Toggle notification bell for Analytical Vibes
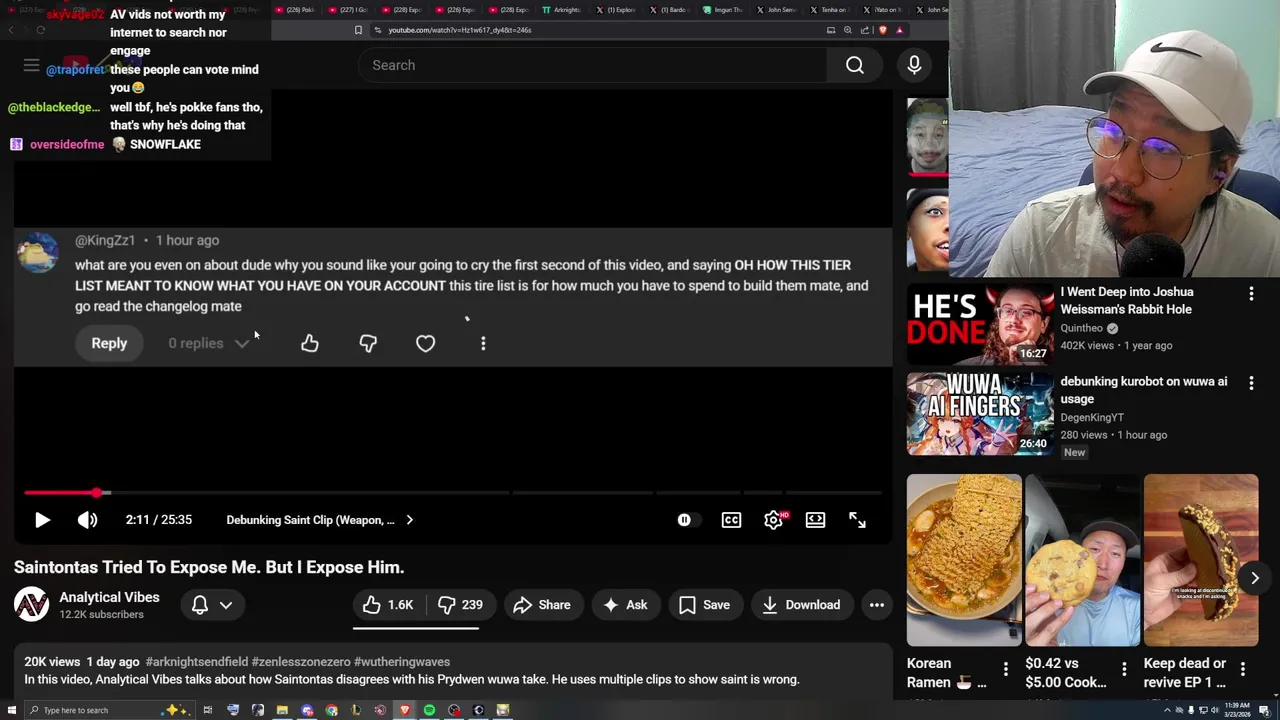This screenshot has height=720, width=1280. coord(199,605)
